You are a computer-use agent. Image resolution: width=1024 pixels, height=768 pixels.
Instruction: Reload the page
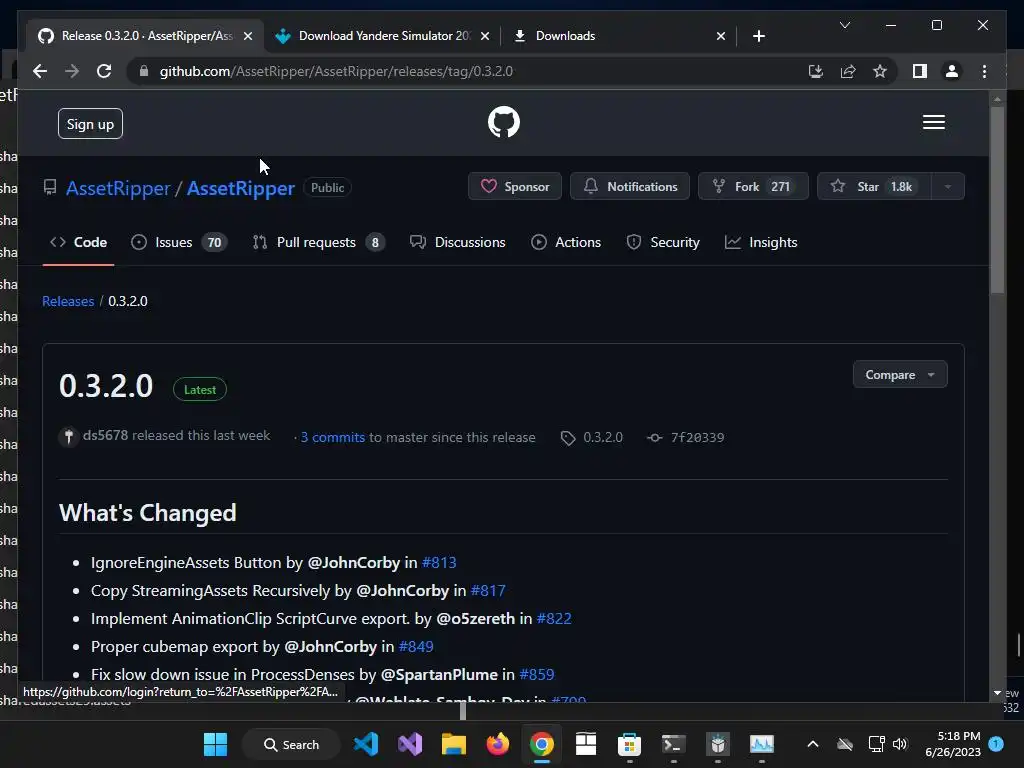104,71
